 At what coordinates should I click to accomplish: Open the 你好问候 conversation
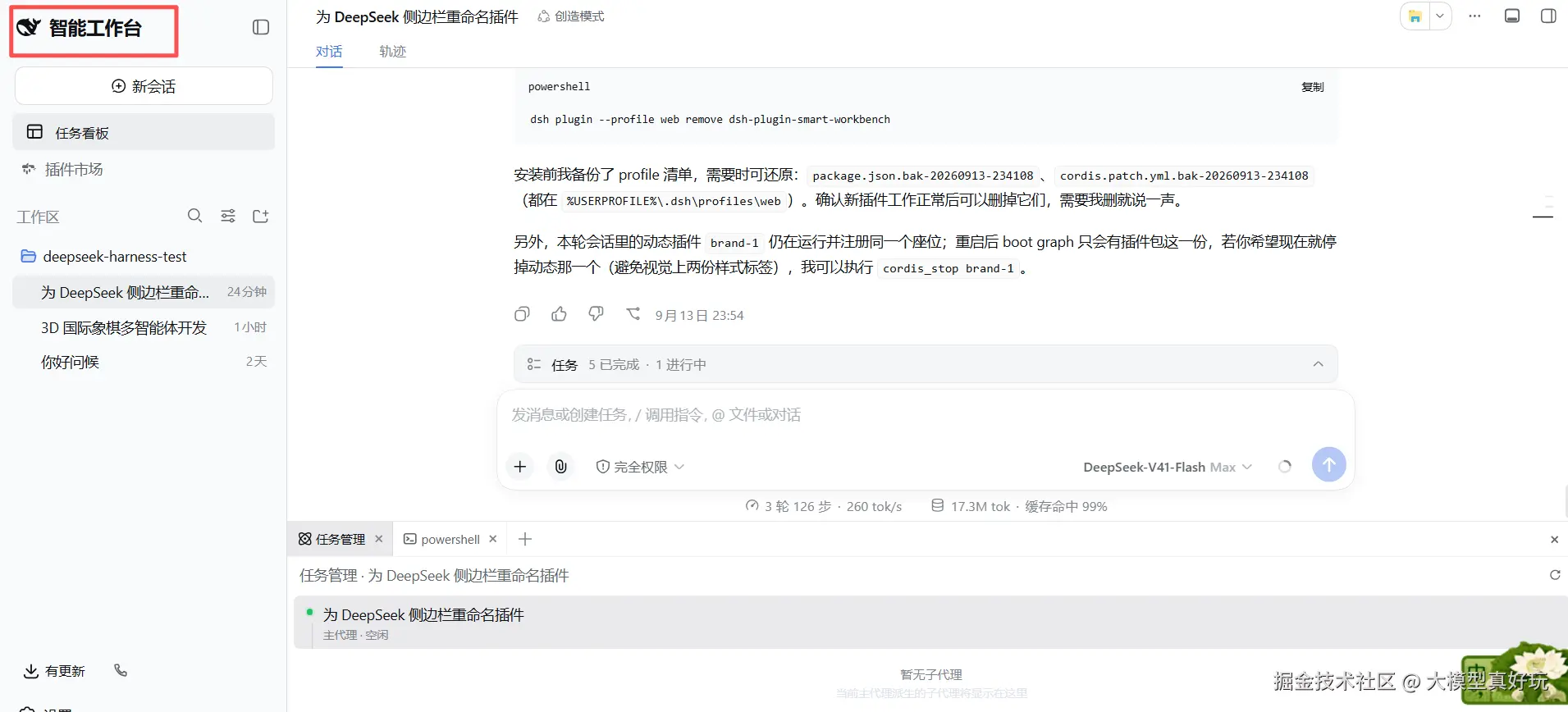pyautogui.click(x=144, y=362)
